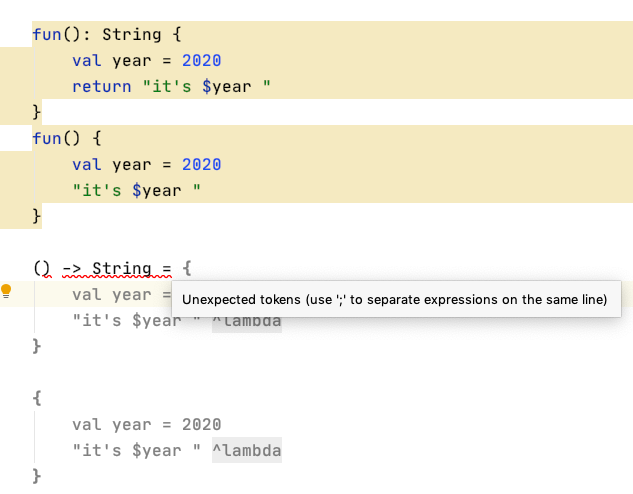
Task: Click 'String' return type in first function
Action: 131,34
